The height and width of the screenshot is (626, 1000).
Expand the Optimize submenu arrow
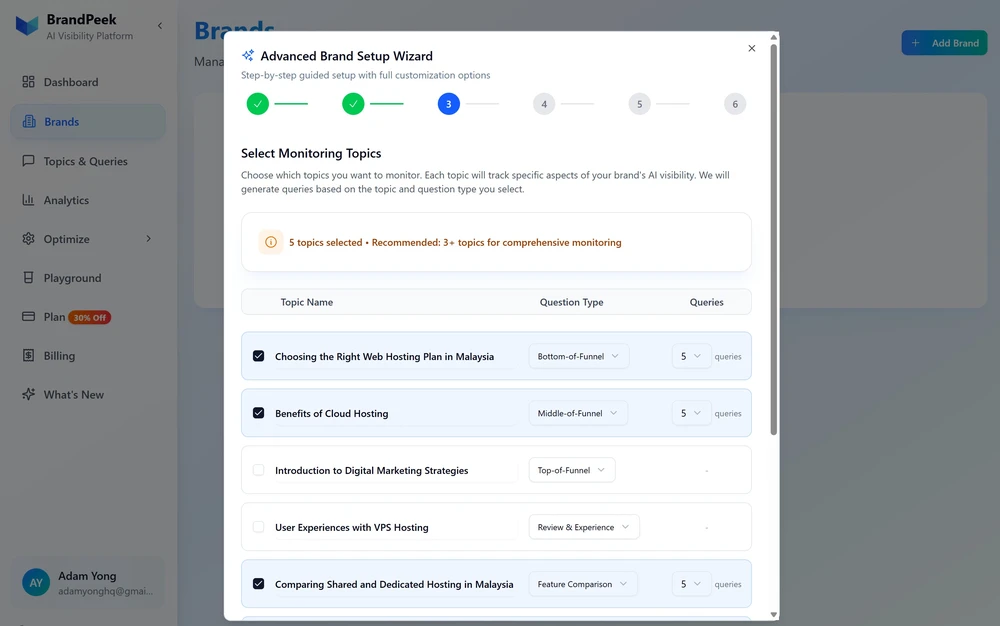(149, 238)
